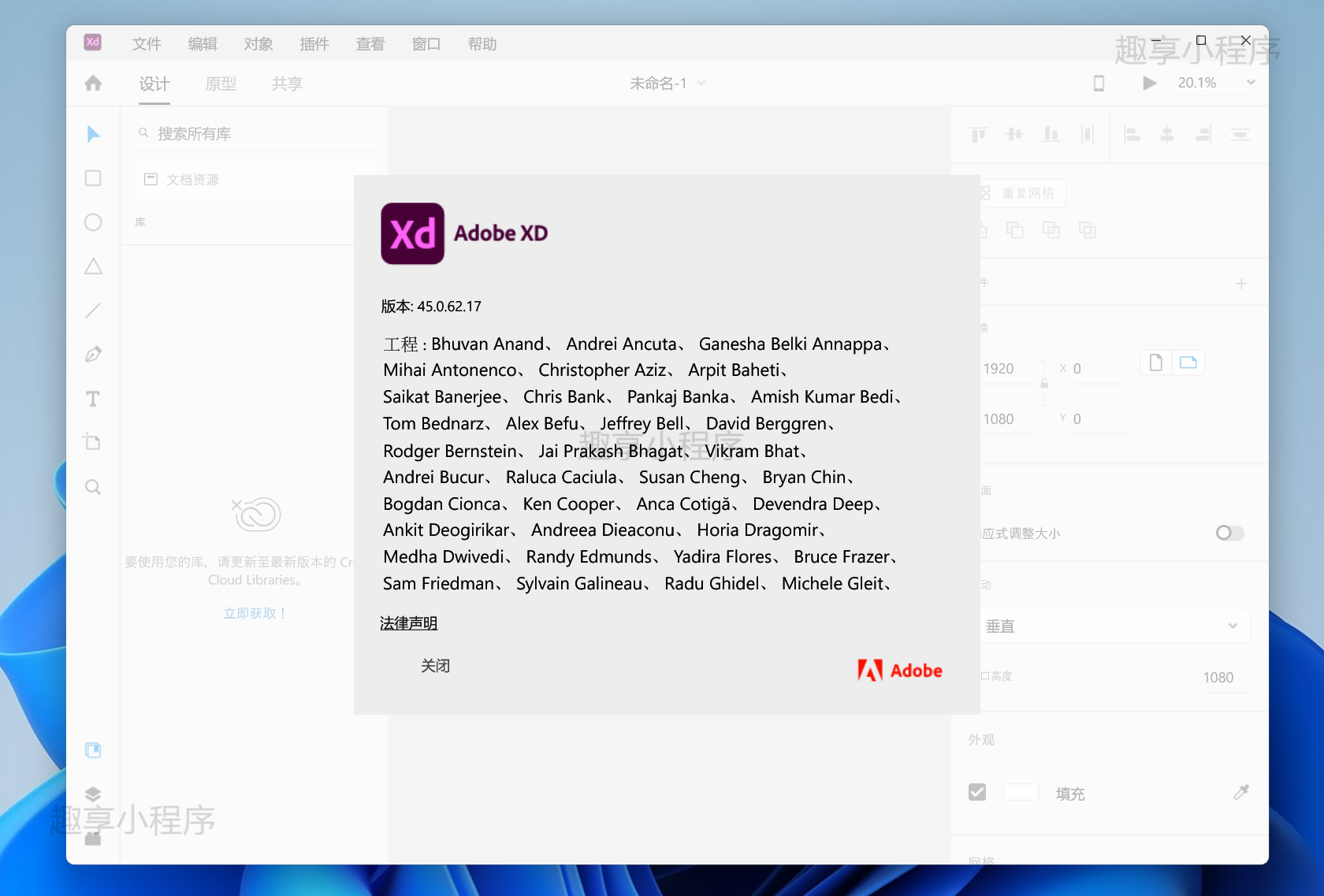Edit the X position field

click(1099, 369)
